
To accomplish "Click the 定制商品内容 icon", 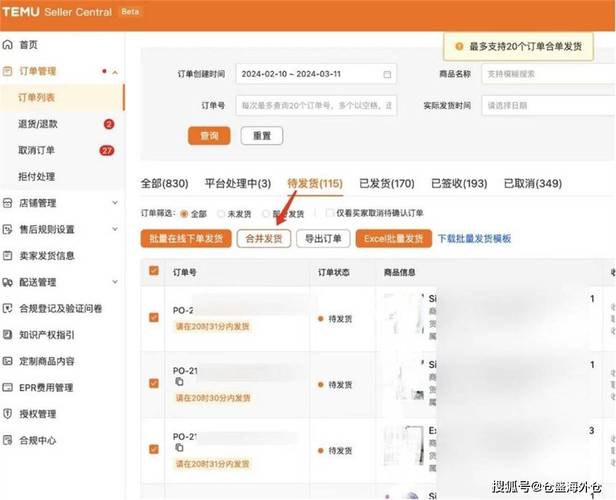I will 7,361.
